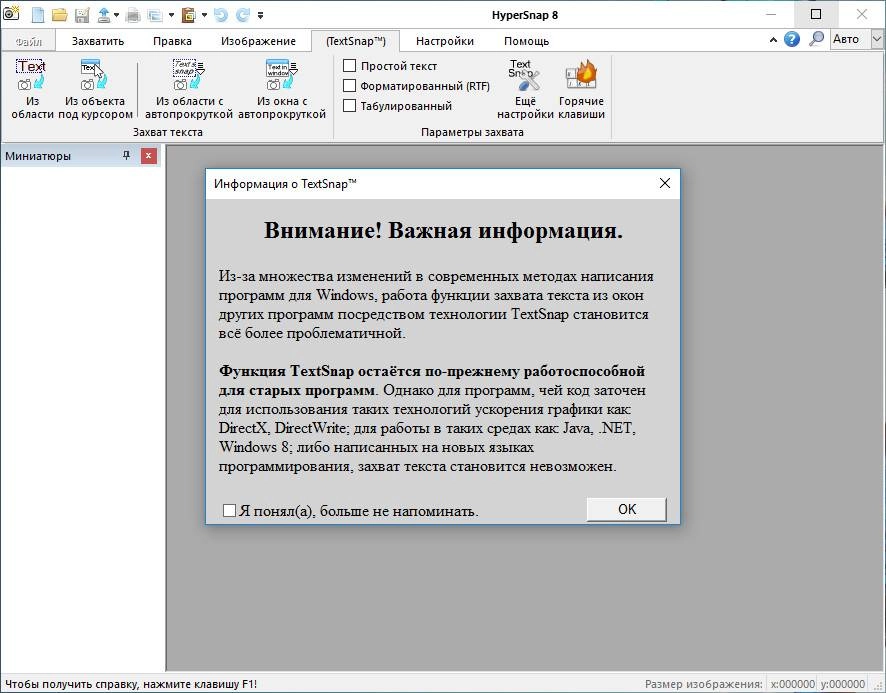
Task: Capture text Из области
Action: click(x=32, y=89)
